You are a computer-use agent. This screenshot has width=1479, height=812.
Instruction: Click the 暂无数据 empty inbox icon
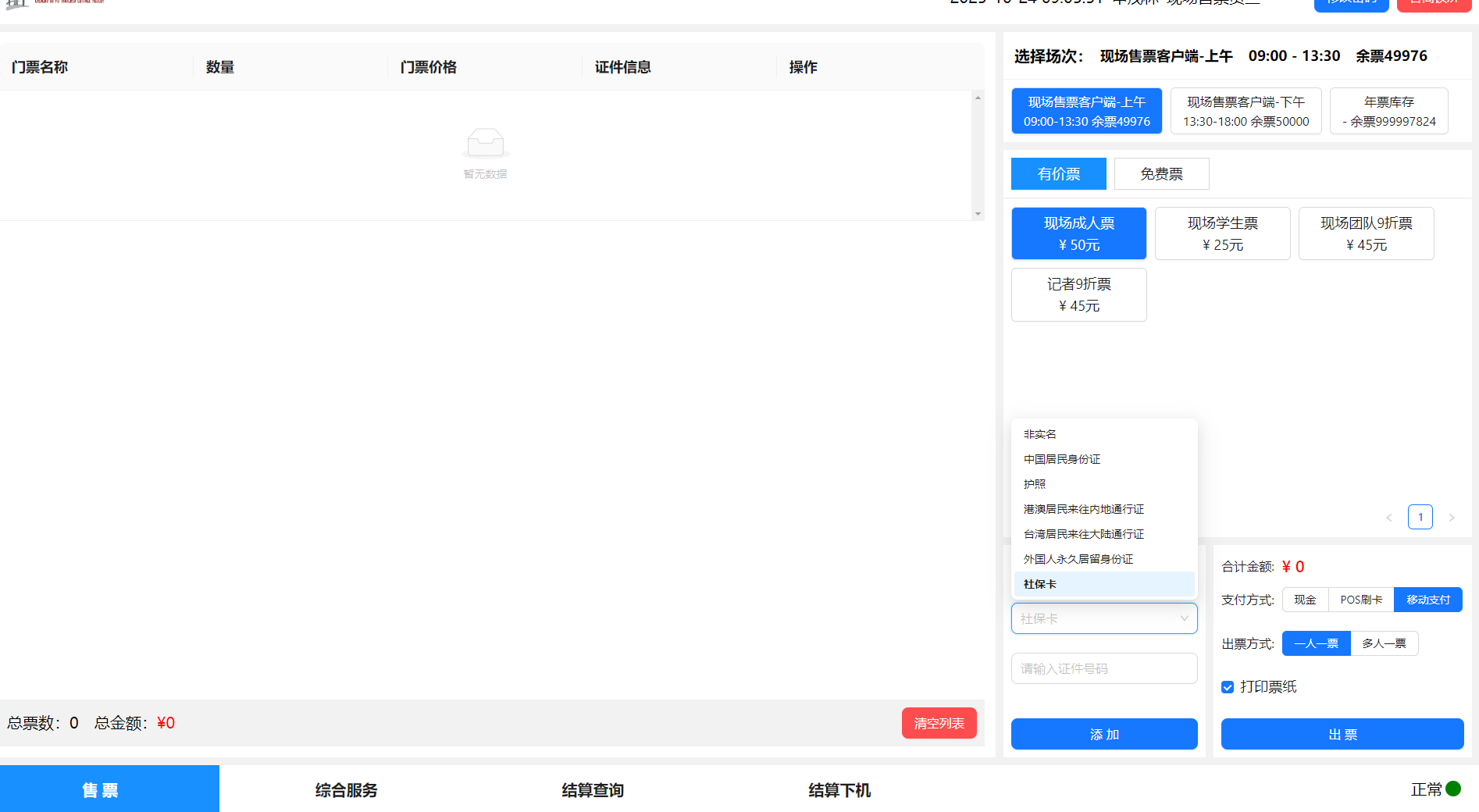click(485, 144)
